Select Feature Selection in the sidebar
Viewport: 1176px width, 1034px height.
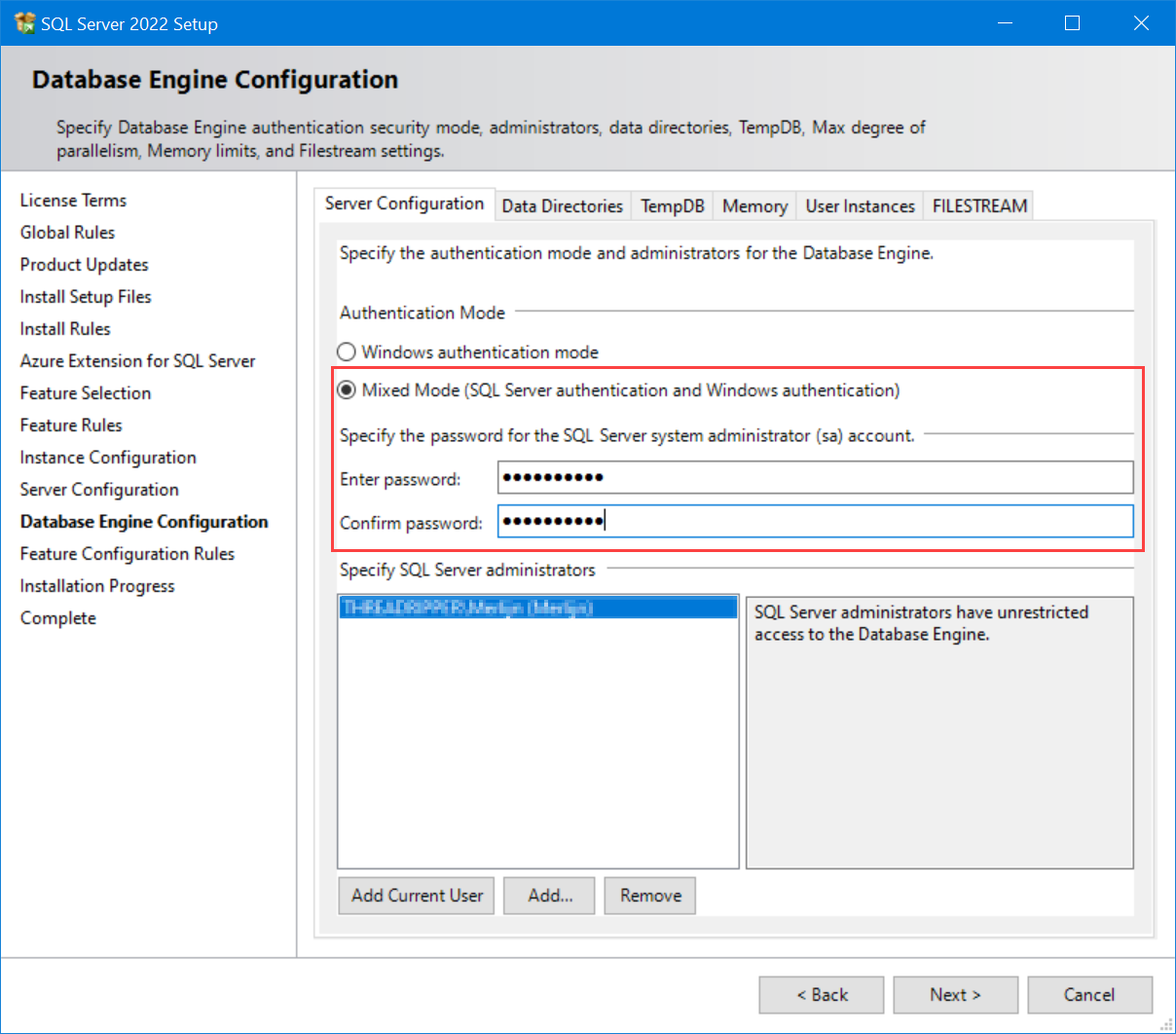click(85, 392)
